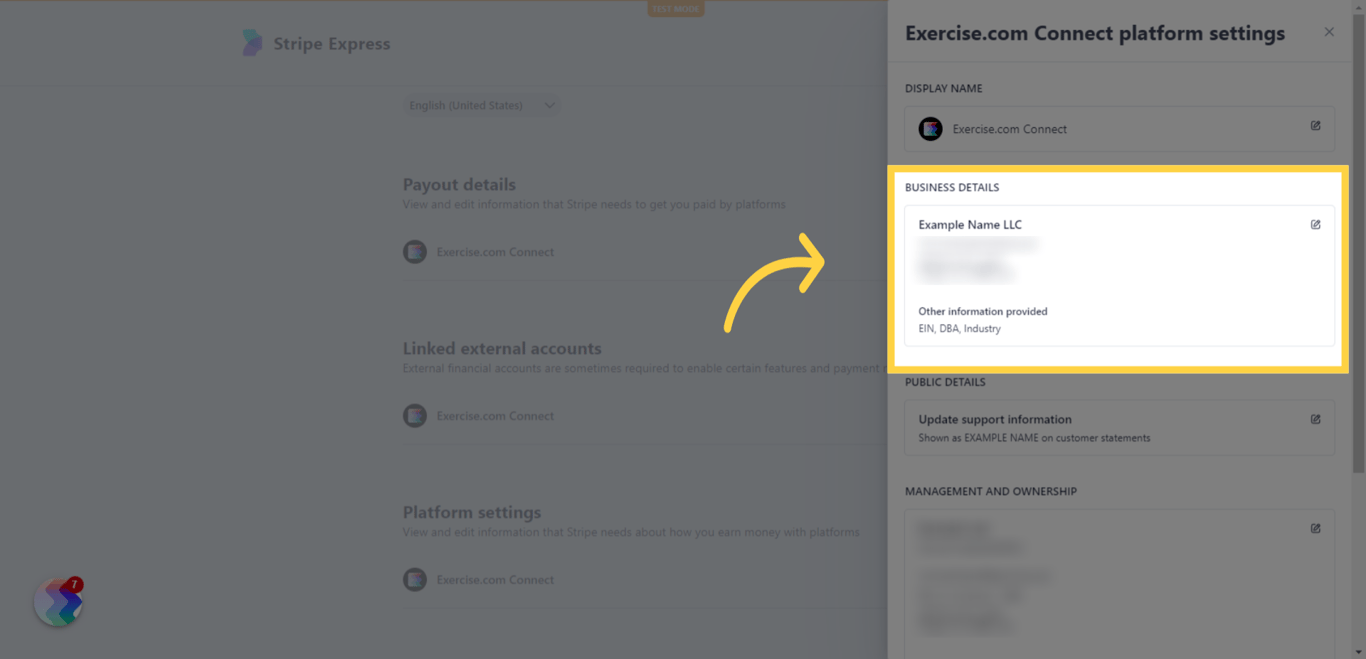The height and width of the screenshot is (659, 1366).
Task: Open the chat widget with 7 notifications
Action: click(58, 601)
